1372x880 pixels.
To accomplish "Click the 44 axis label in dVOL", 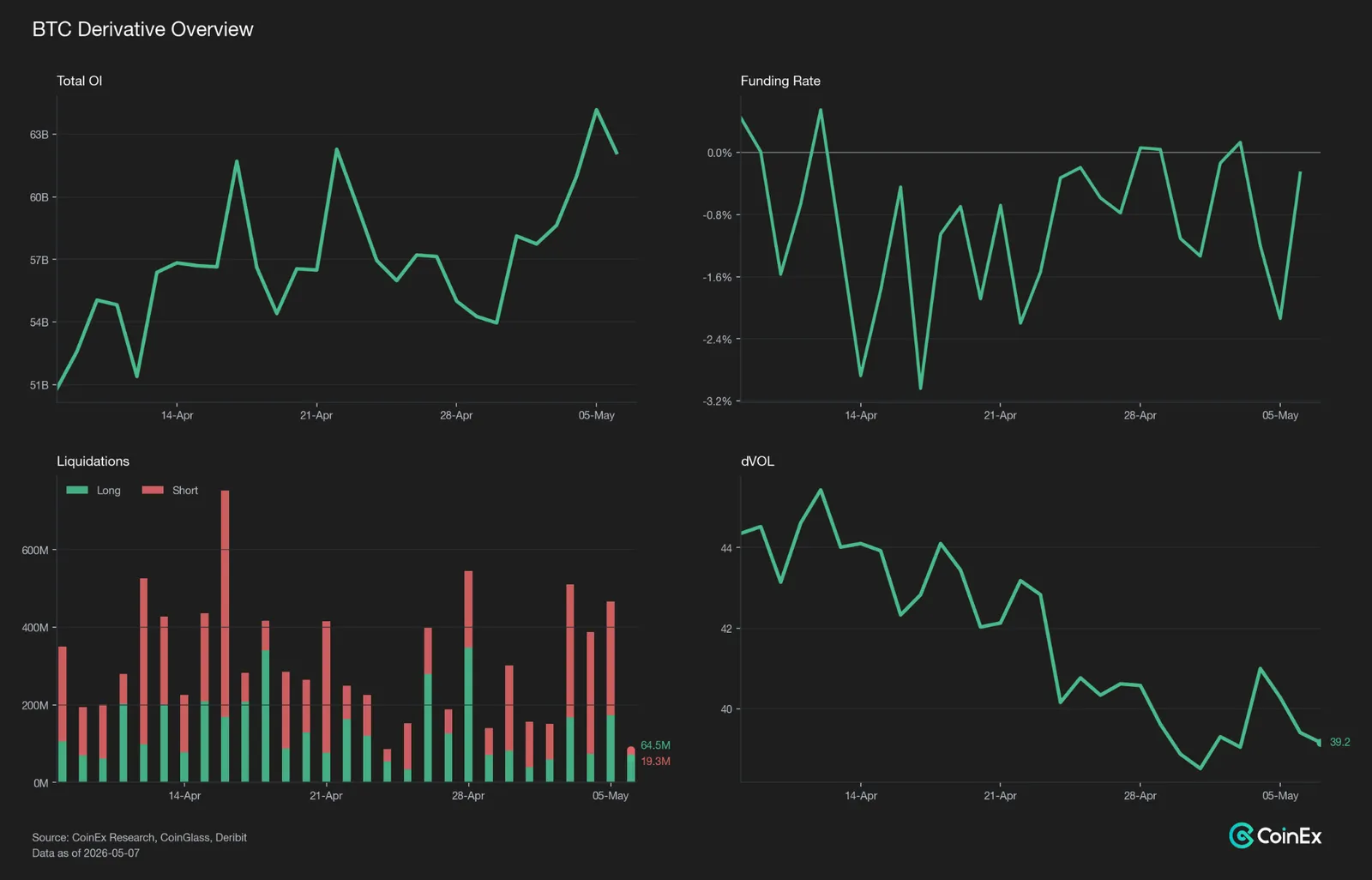I will tap(726, 548).
